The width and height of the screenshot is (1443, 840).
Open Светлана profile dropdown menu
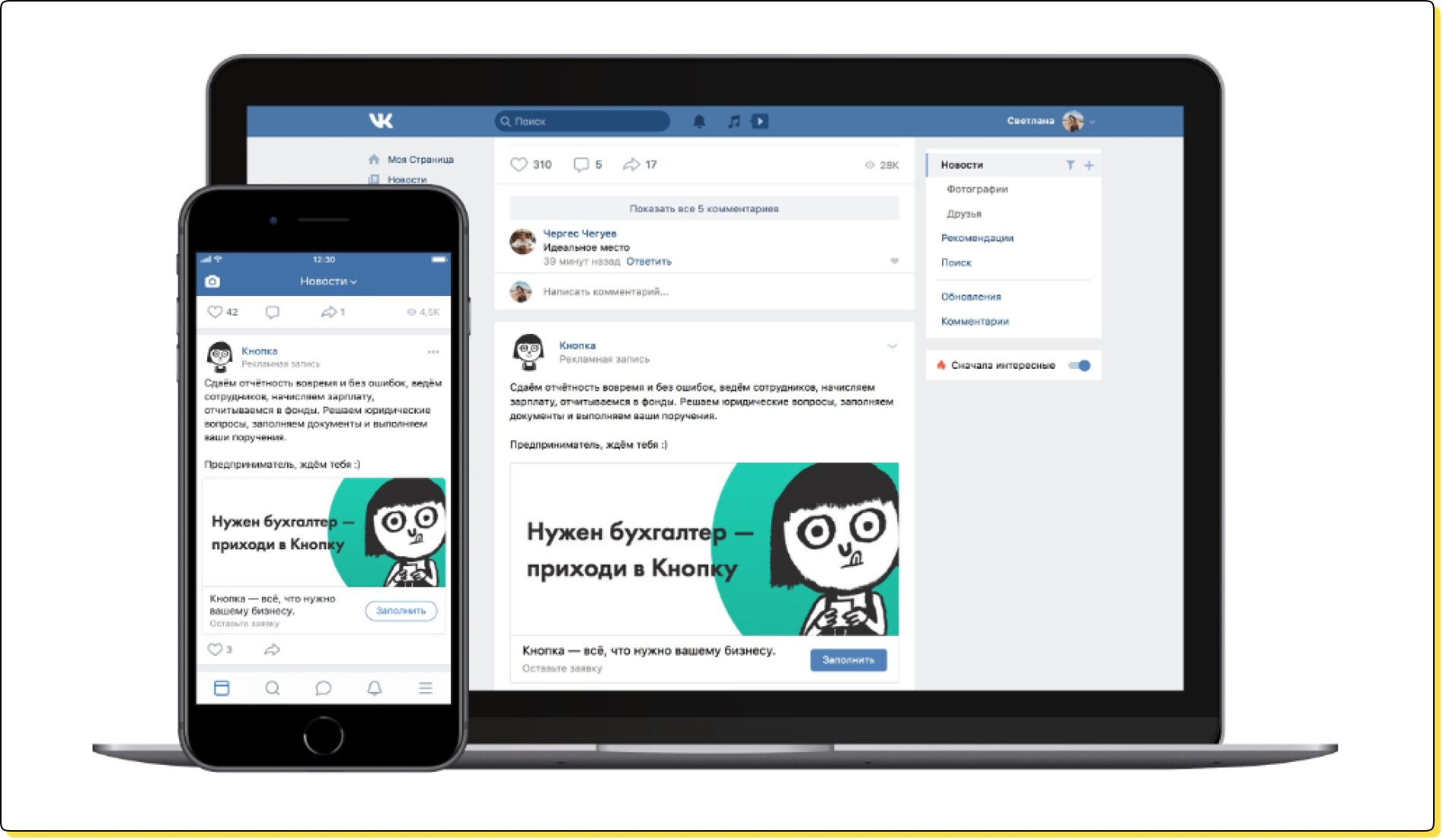point(1092,121)
